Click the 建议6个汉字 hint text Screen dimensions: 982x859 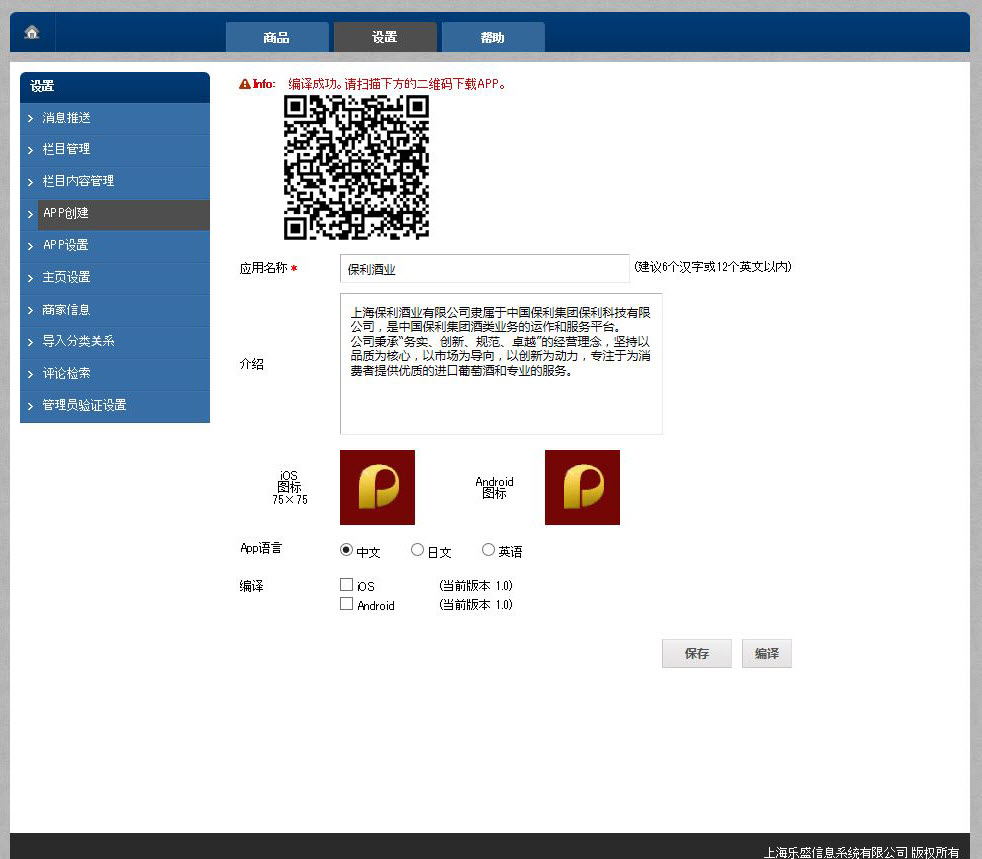tap(713, 267)
